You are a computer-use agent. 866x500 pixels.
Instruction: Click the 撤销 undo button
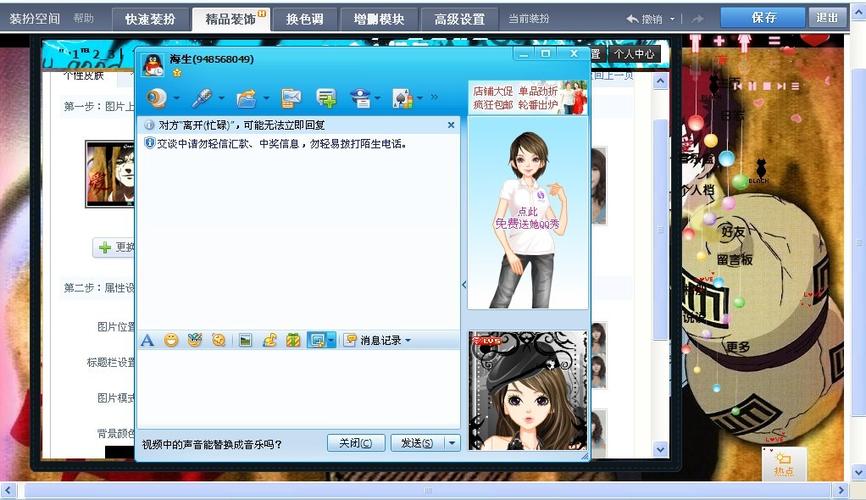point(645,19)
